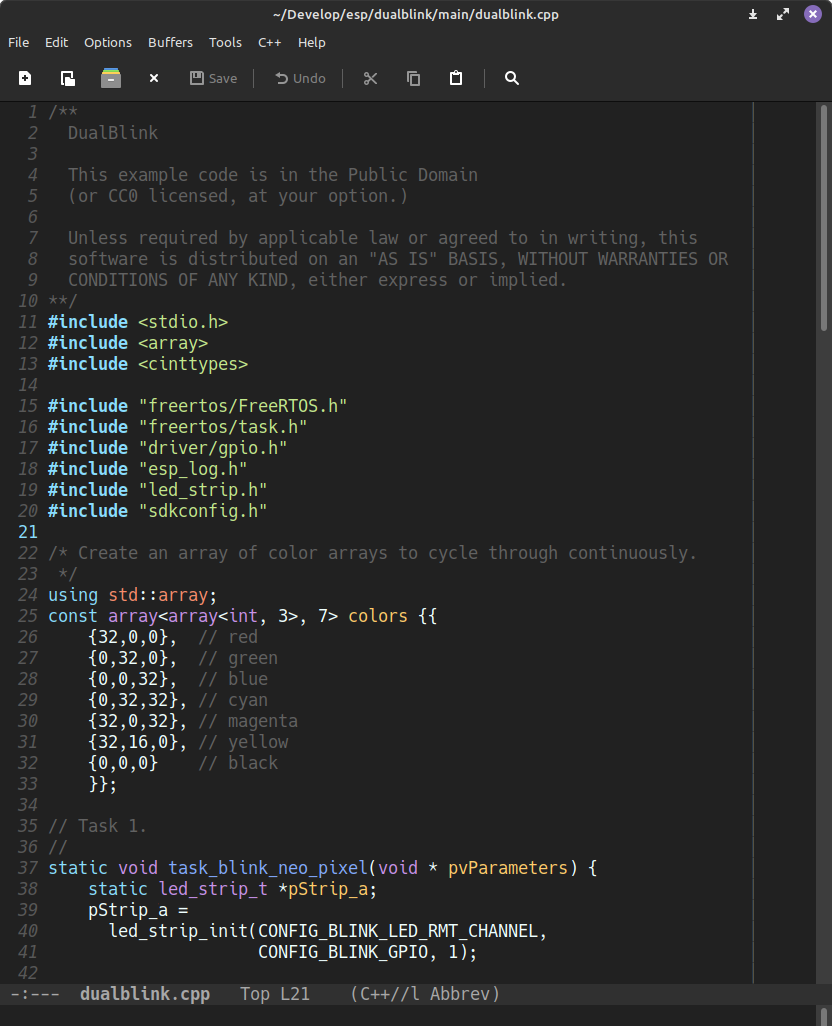Open the File menu
The height and width of the screenshot is (1026, 832).
[18, 43]
